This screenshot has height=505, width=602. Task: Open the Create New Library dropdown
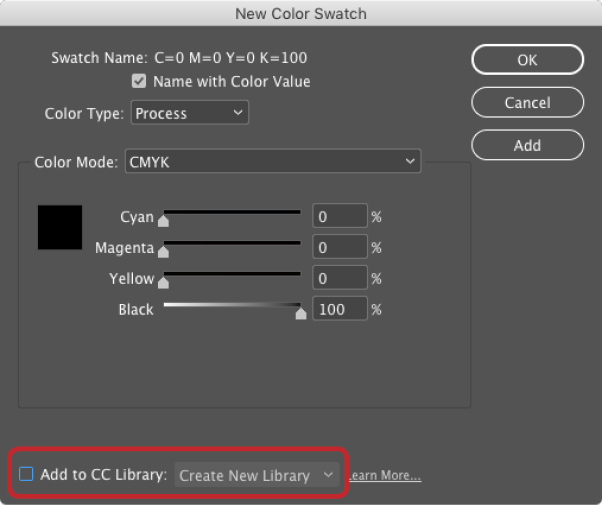click(257, 475)
